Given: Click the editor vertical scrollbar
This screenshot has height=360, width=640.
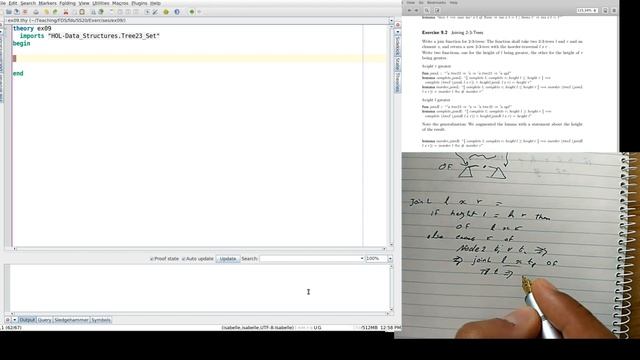Looking at the screenshot, I should [391, 135].
